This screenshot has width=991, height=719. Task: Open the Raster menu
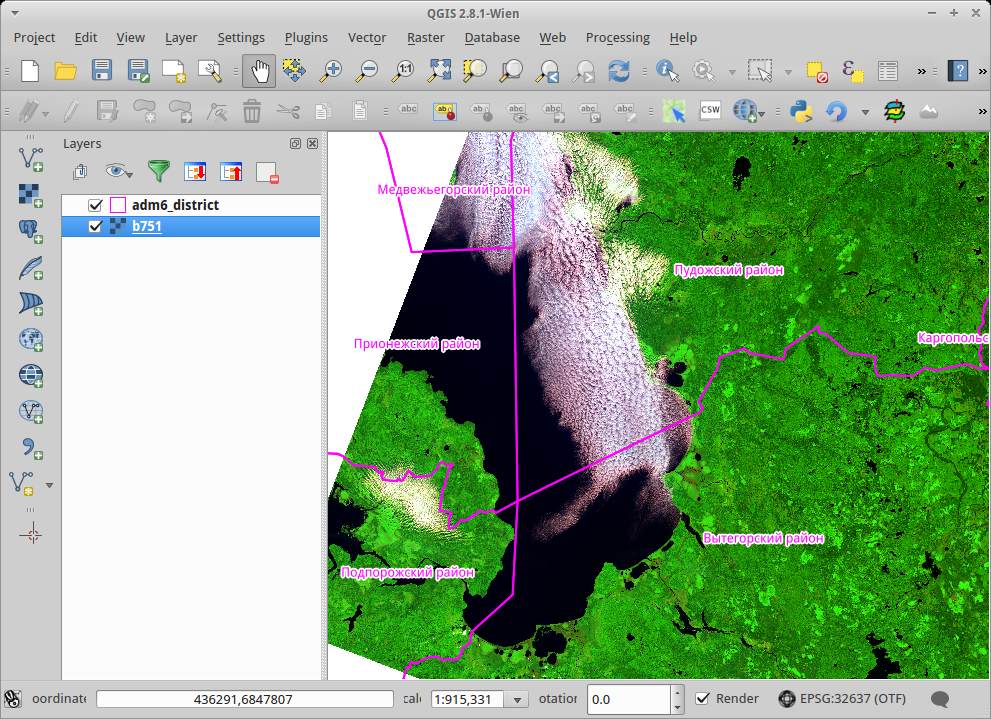[425, 37]
